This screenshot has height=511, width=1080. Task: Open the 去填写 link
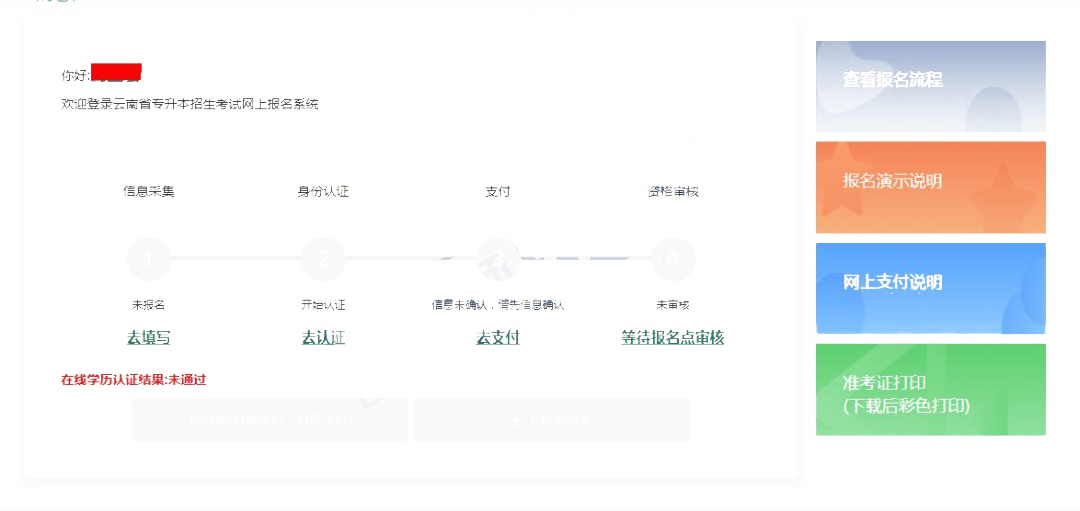(148, 338)
